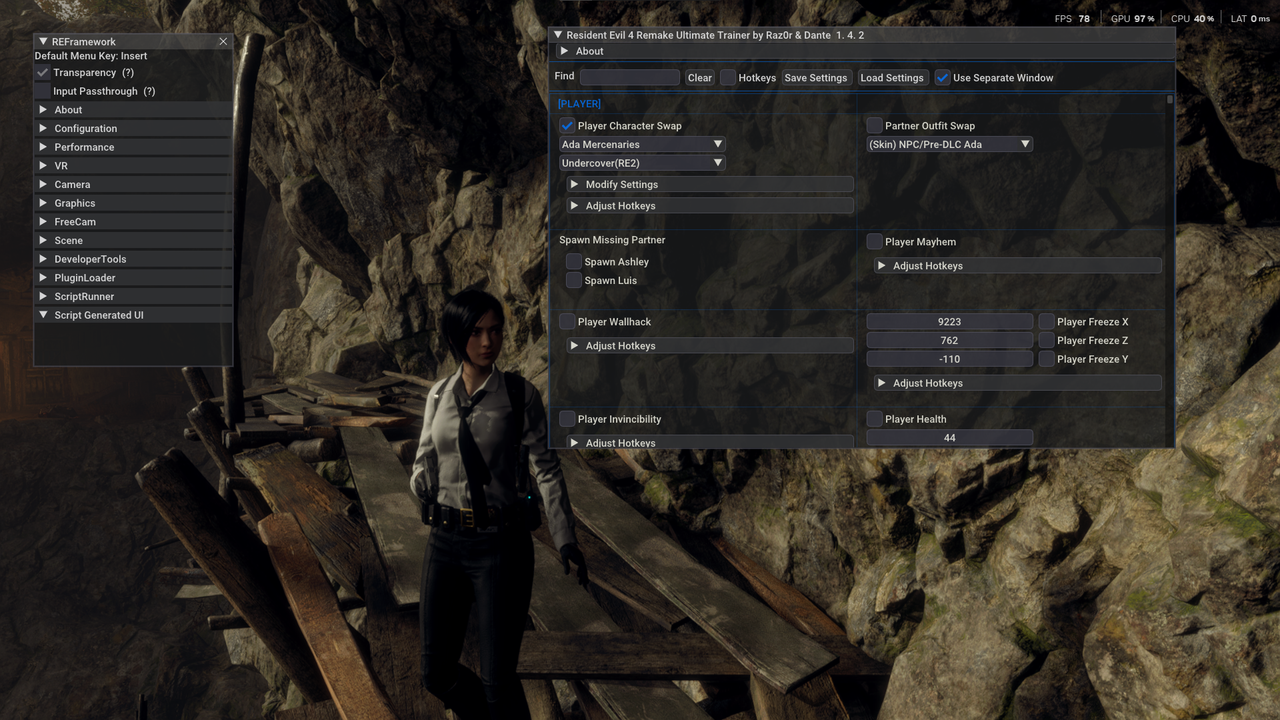
Task: Close the REFramework window
Action: [x=223, y=42]
